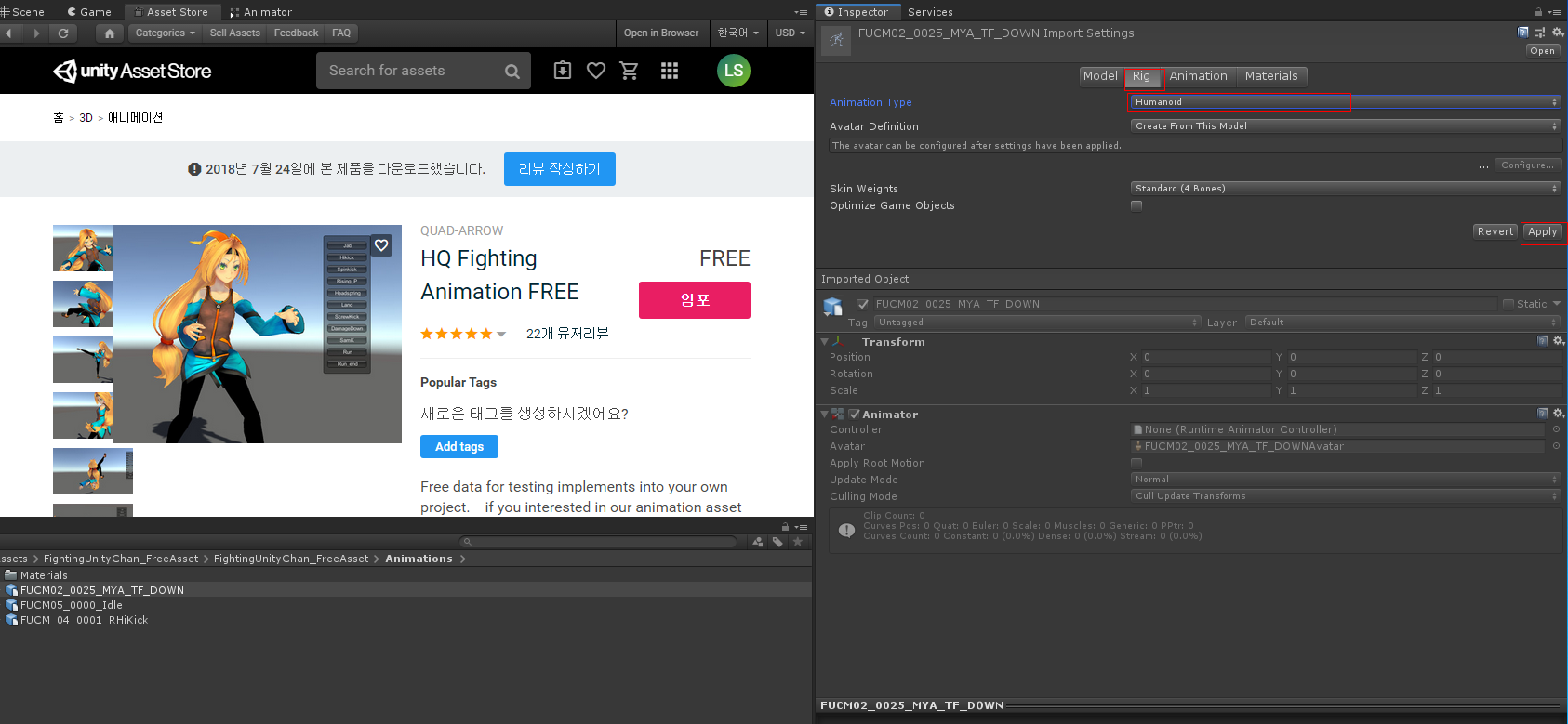This screenshot has height=724, width=1568.
Task: Toggle Apply Root Motion checkbox
Action: point(1136,463)
